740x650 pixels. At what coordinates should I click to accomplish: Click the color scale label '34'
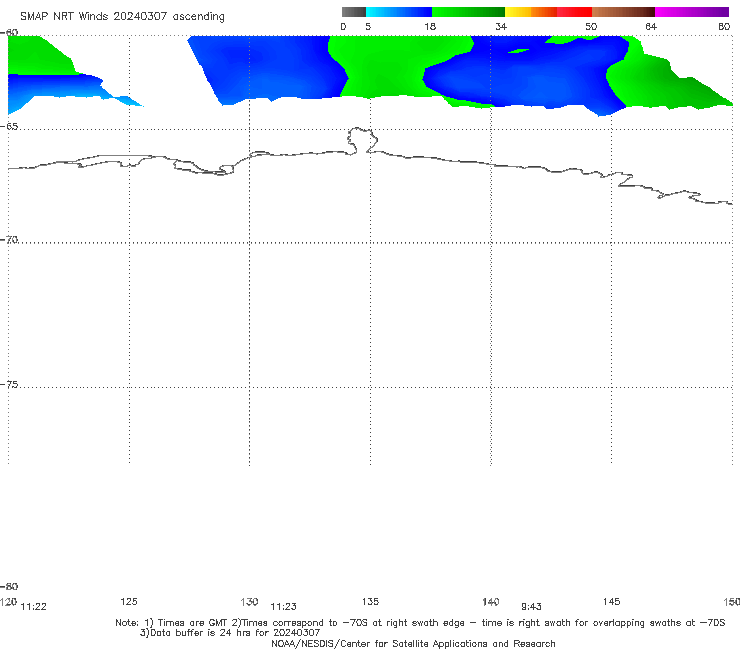[501, 26]
